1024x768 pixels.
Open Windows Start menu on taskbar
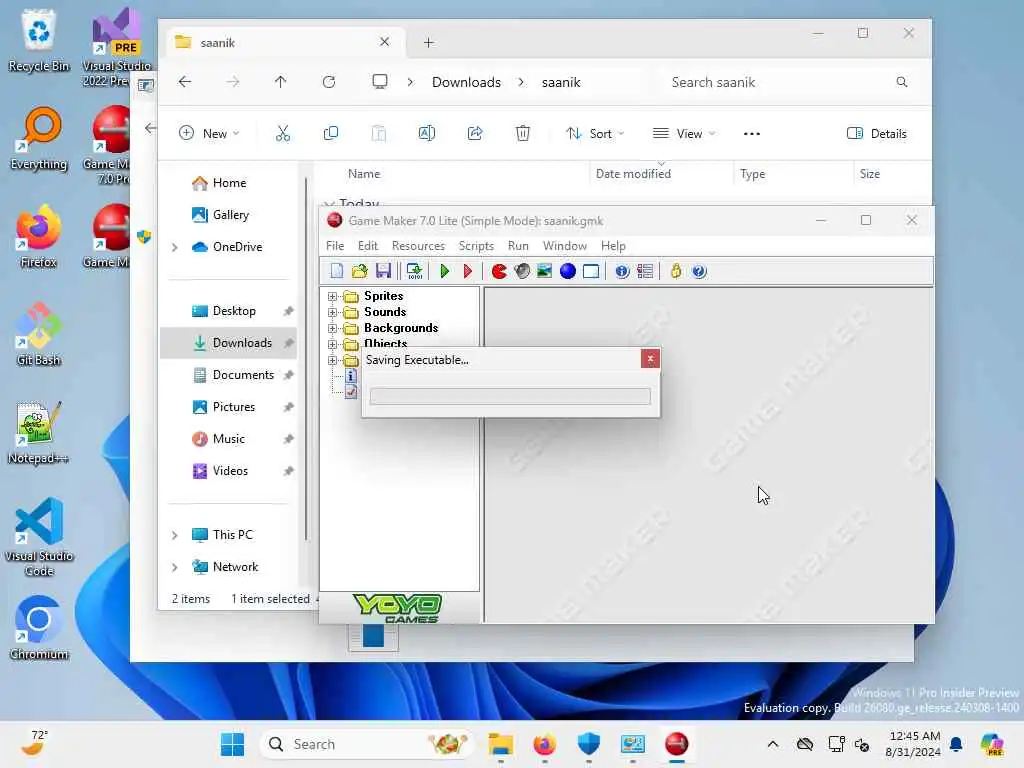232,744
